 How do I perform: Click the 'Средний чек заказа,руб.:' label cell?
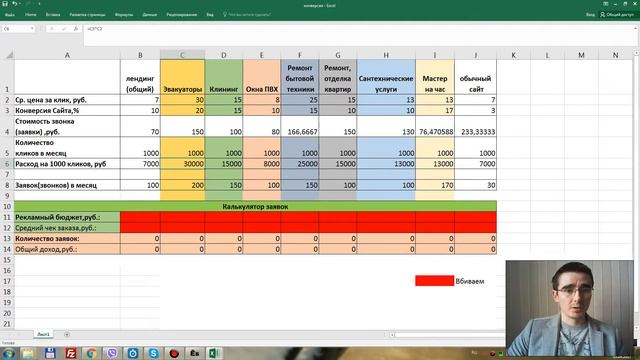point(67,228)
